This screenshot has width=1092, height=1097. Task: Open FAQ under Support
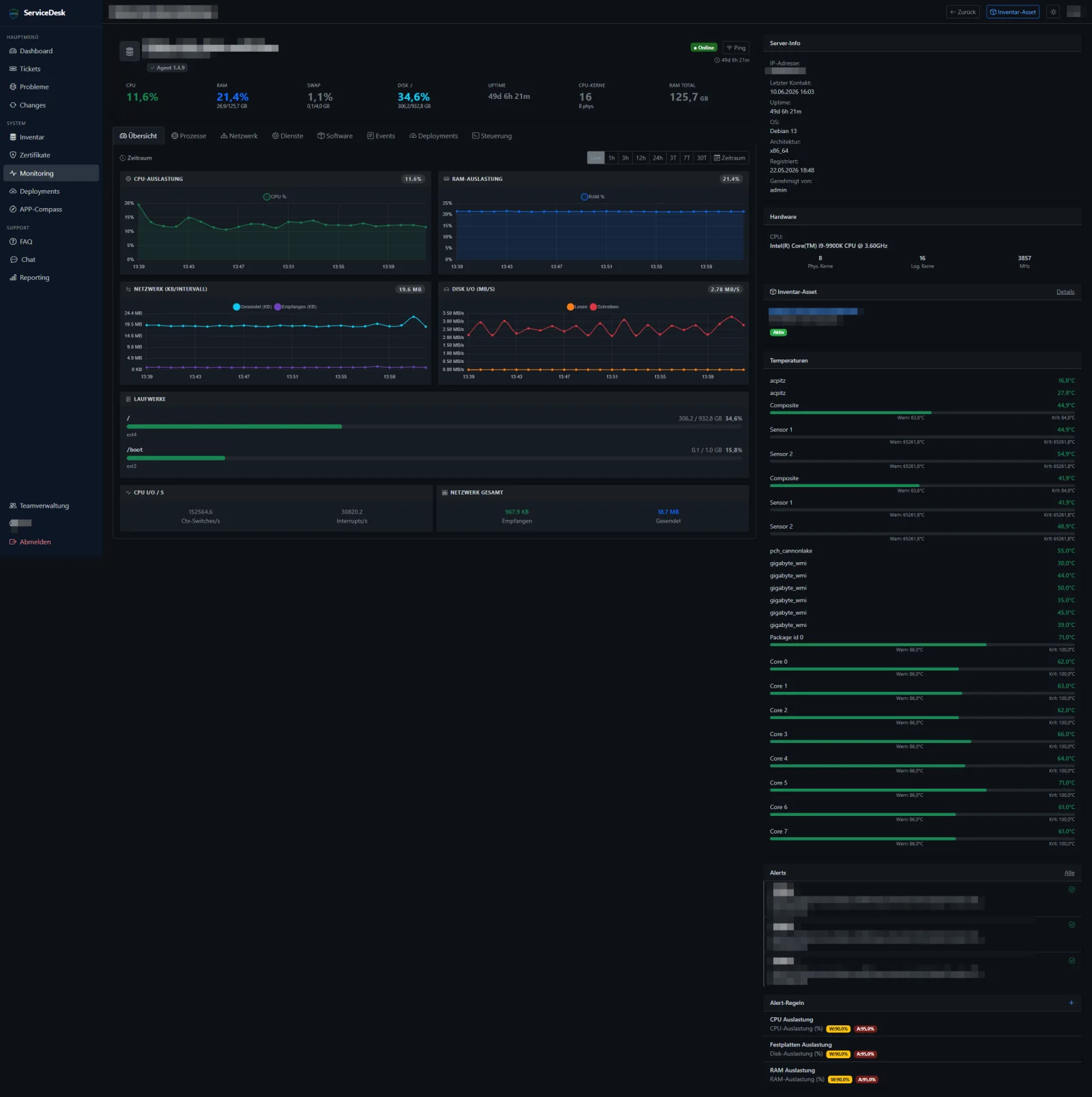pos(51,242)
